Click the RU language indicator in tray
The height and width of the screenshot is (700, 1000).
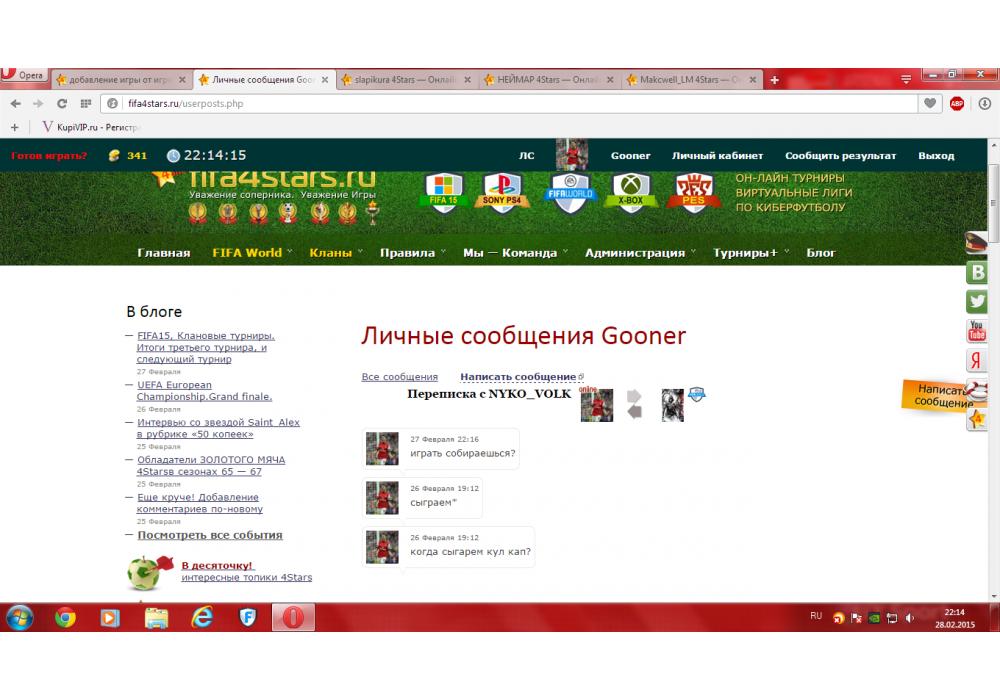click(x=816, y=616)
